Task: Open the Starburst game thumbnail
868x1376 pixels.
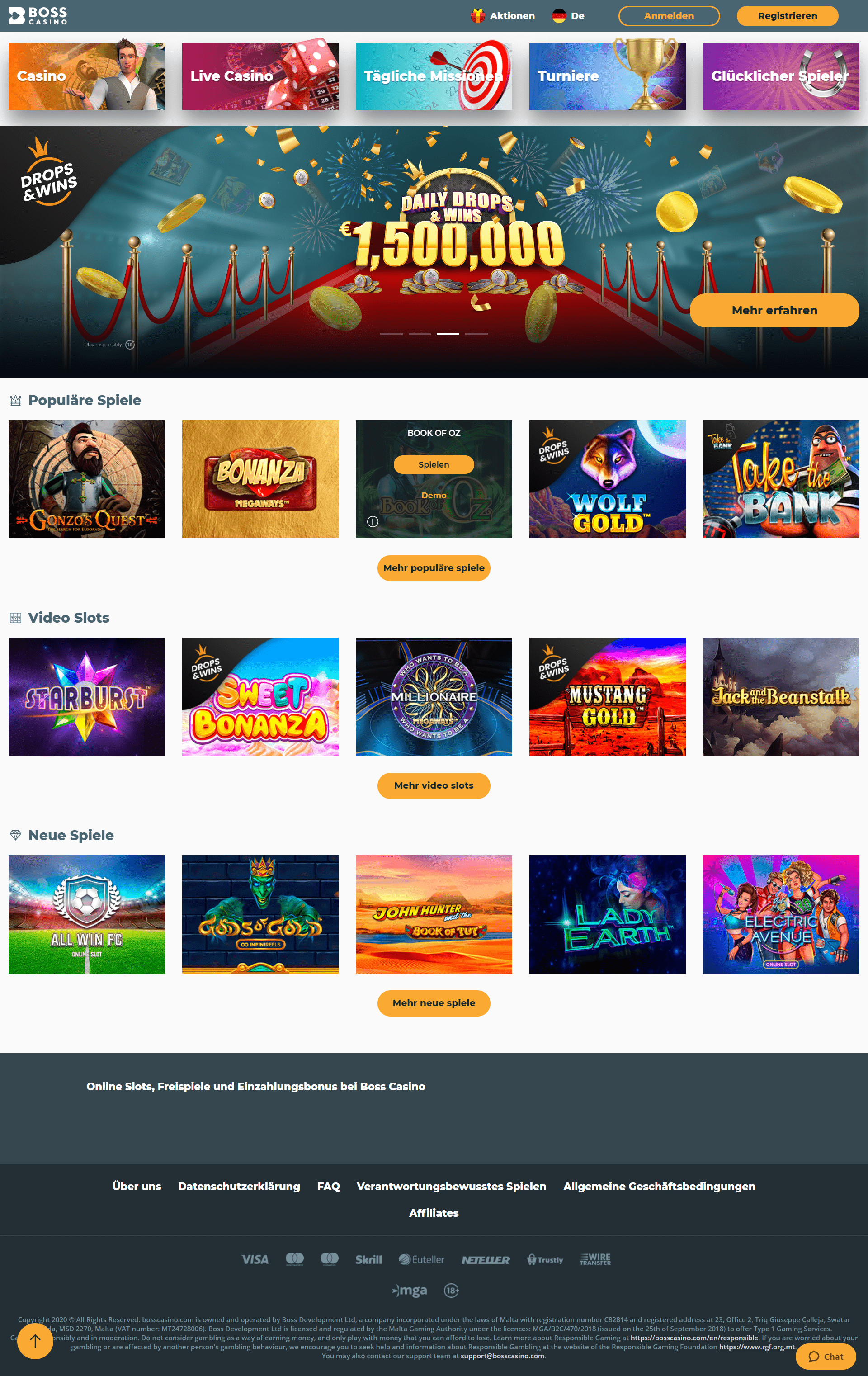Action: 87,696
